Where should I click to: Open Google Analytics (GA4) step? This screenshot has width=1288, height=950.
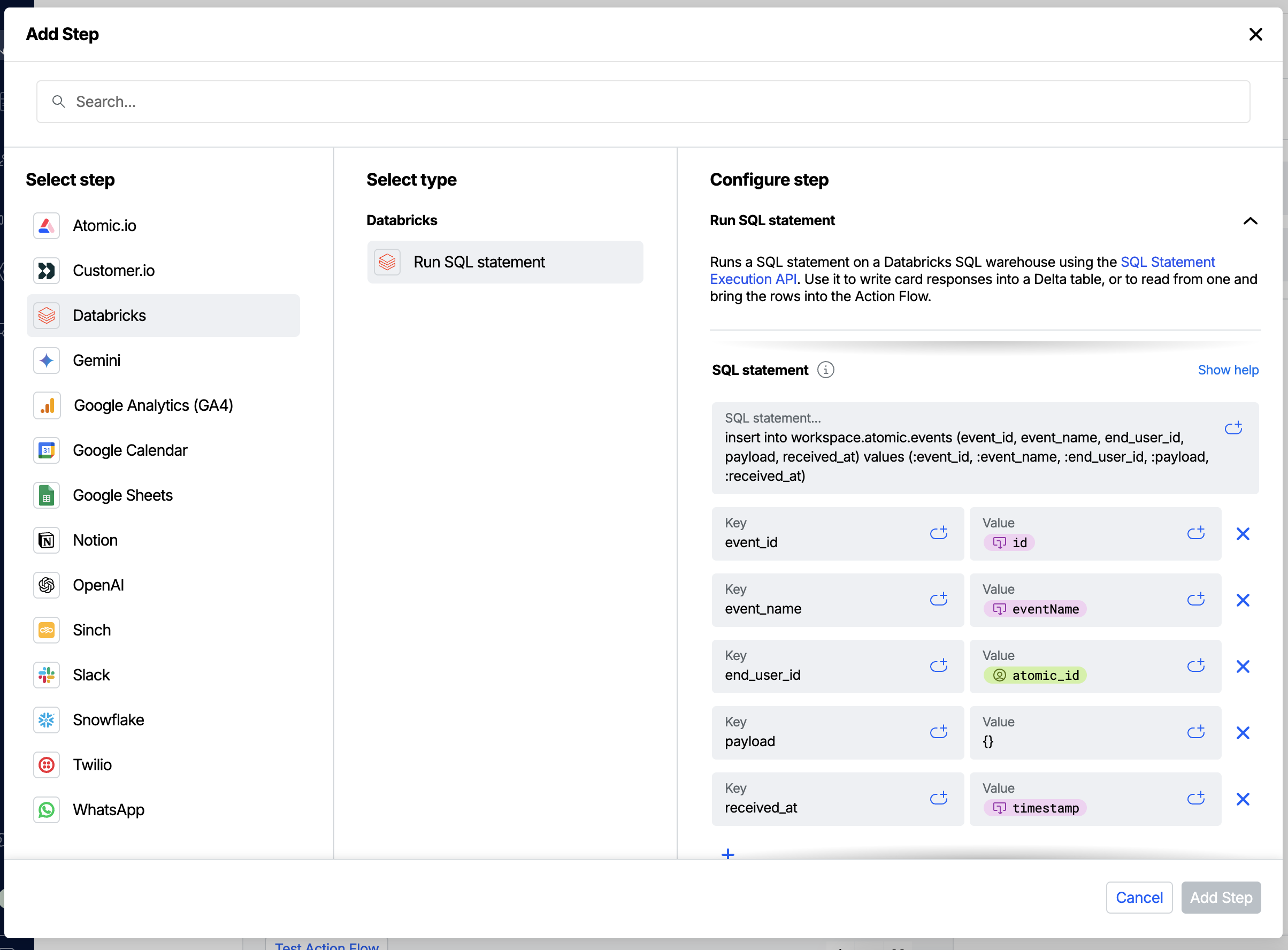click(x=163, y=405)
